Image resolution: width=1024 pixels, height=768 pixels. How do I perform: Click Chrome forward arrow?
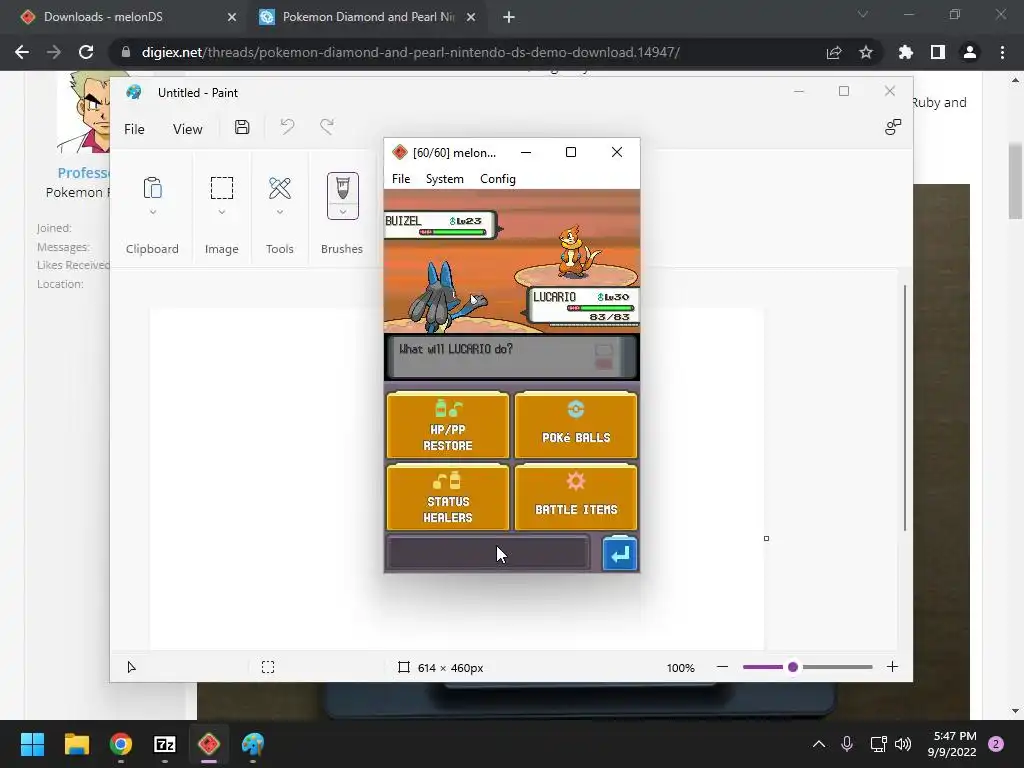click(54, 52)
